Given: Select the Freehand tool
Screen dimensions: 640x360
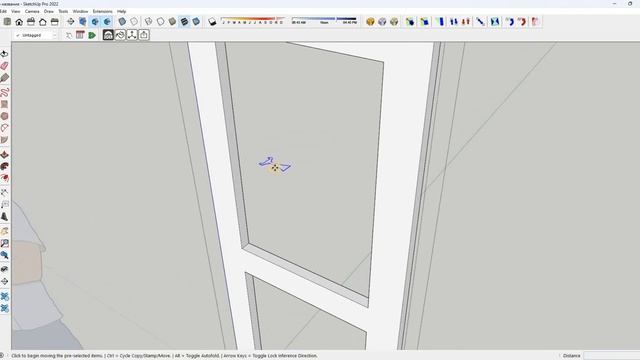Looking at the screenshot, I should click(x=4, y=92).
